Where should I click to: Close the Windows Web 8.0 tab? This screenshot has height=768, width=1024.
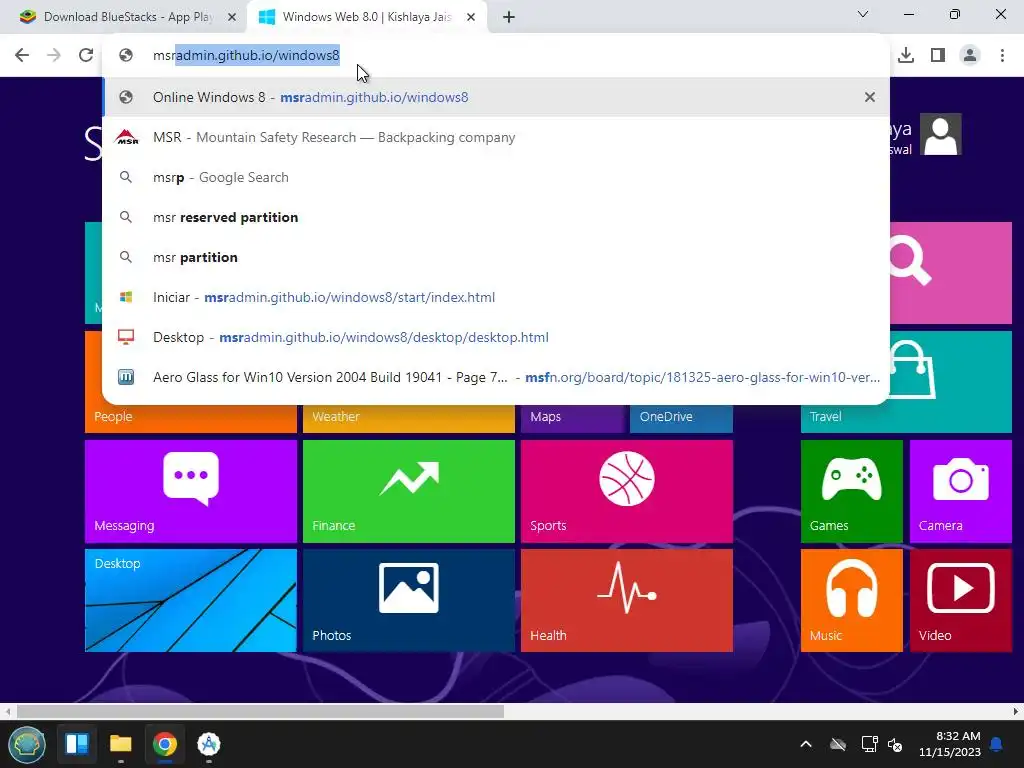[x=471, y=17]
